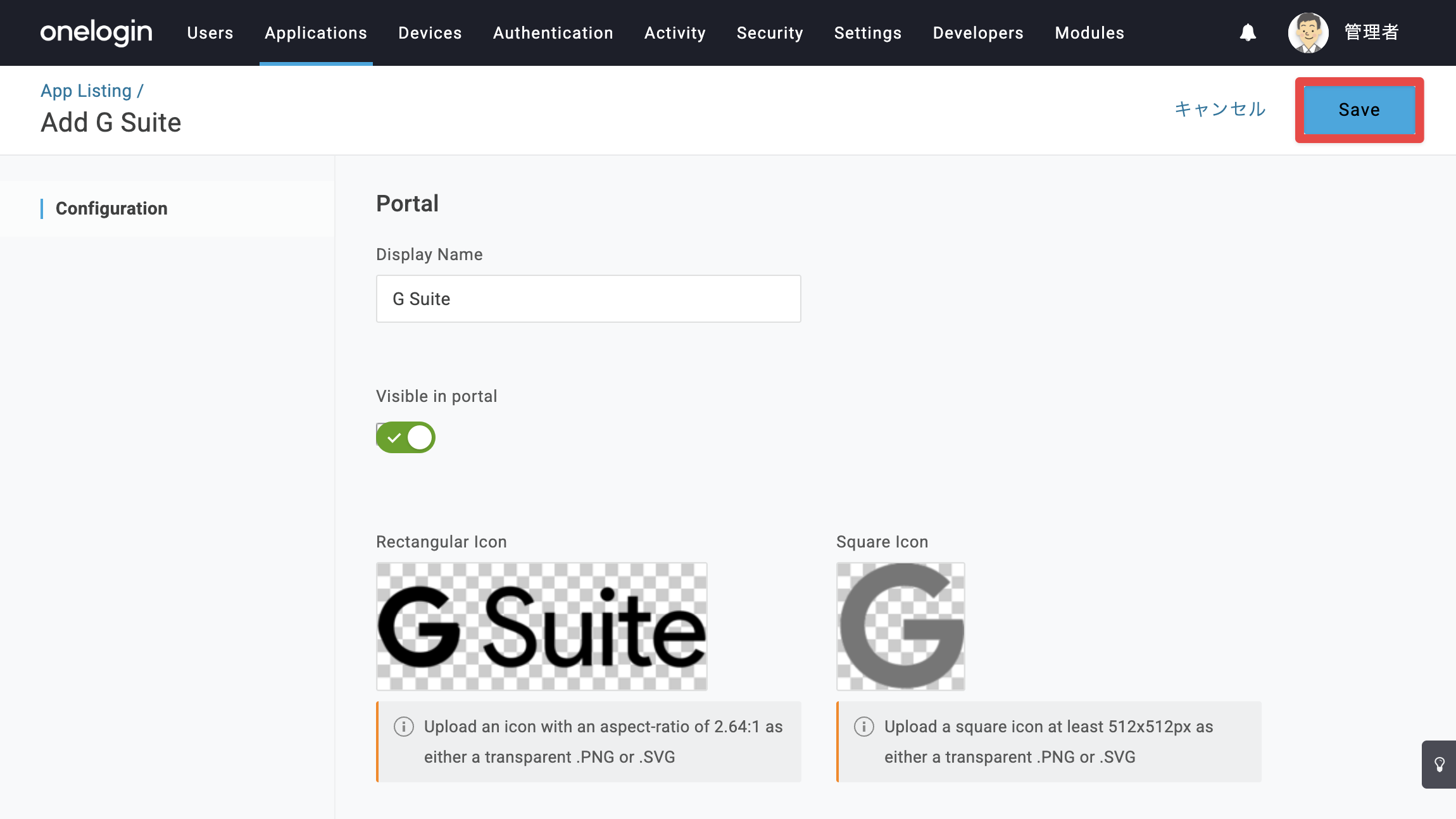Focus the Display Name input field
This screenshot has width=1456, height=819.
pyautogui.click(x=589, y=299)
